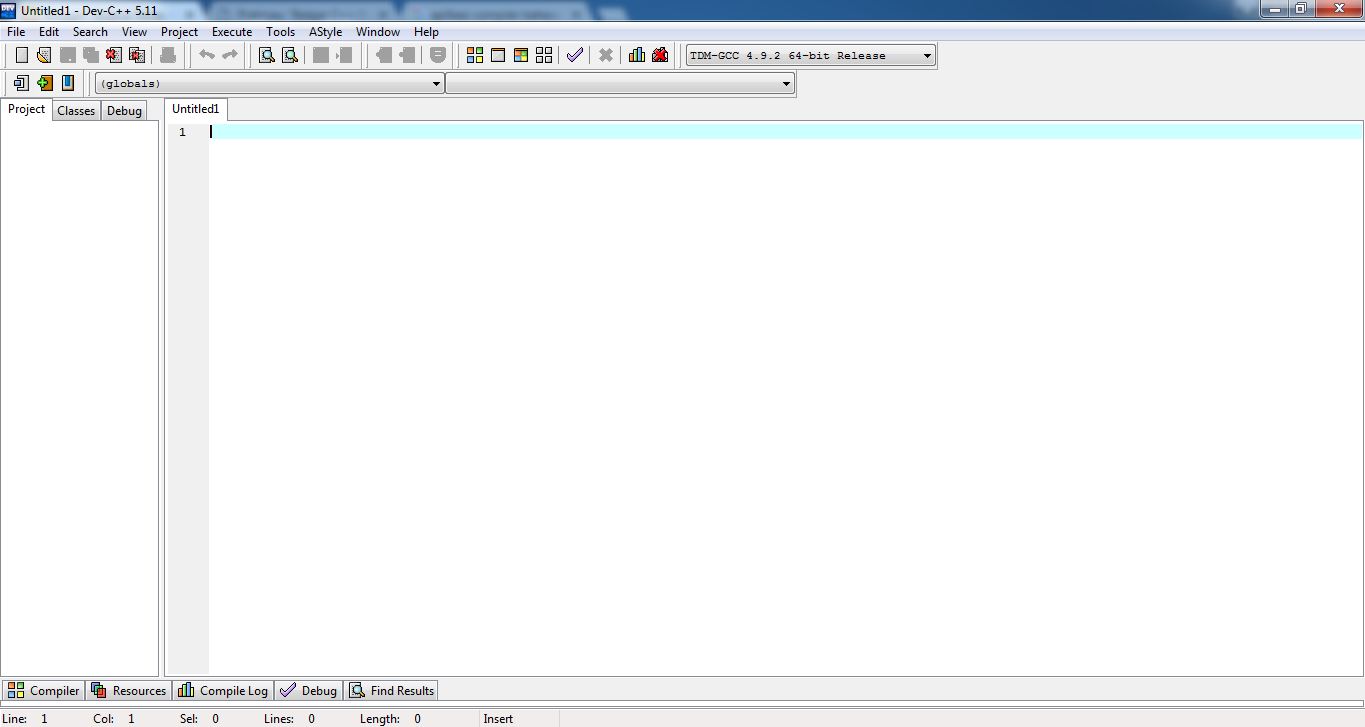Click the Close All files toolbar icon
The height and width of the screenshot is (727, 1365).
[137, 55]
